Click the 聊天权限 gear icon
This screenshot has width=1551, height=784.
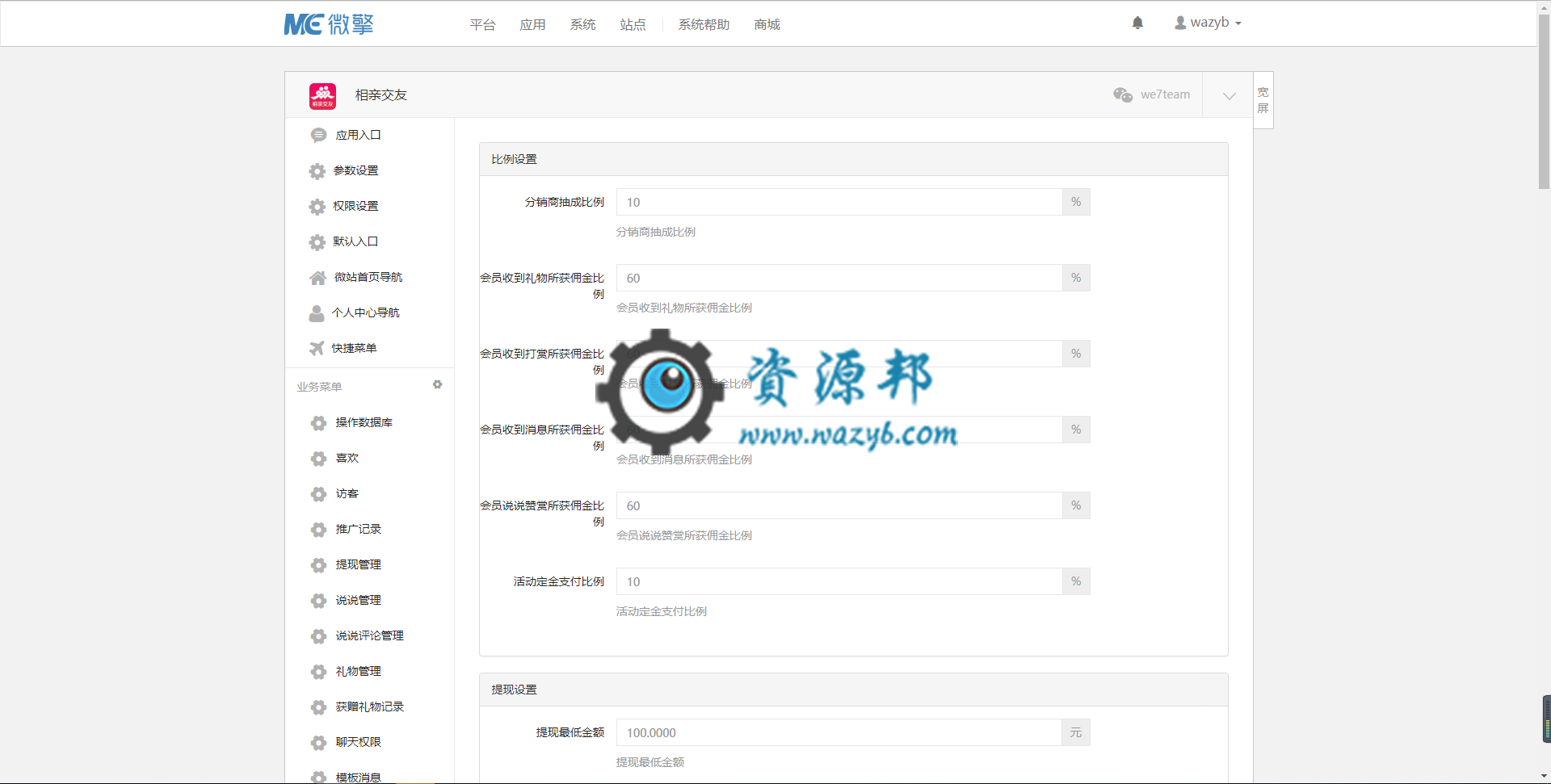(318, 743)
